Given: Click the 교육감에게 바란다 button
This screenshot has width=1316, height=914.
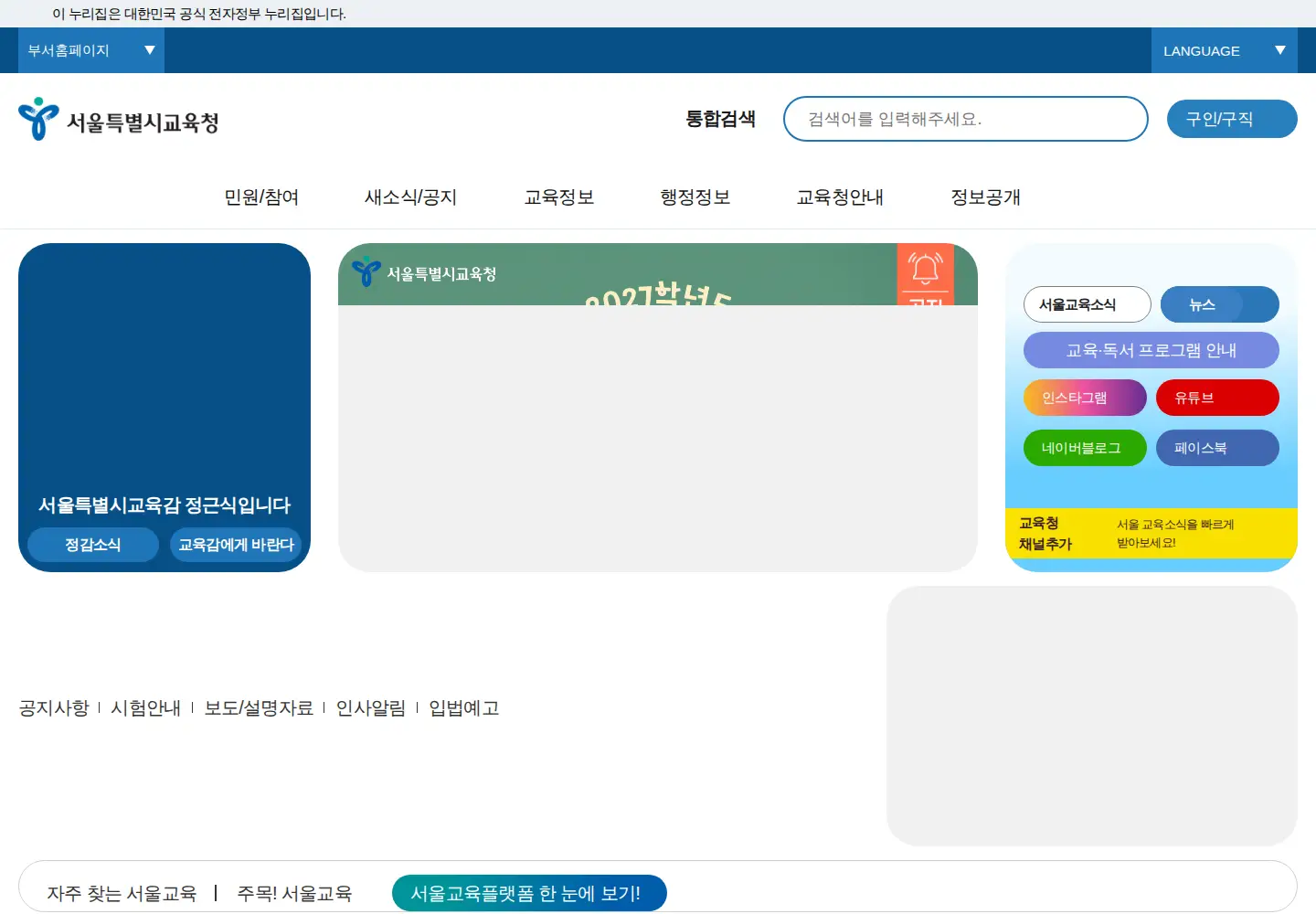Looking at the screenshot, I should (x=236, y=545).
